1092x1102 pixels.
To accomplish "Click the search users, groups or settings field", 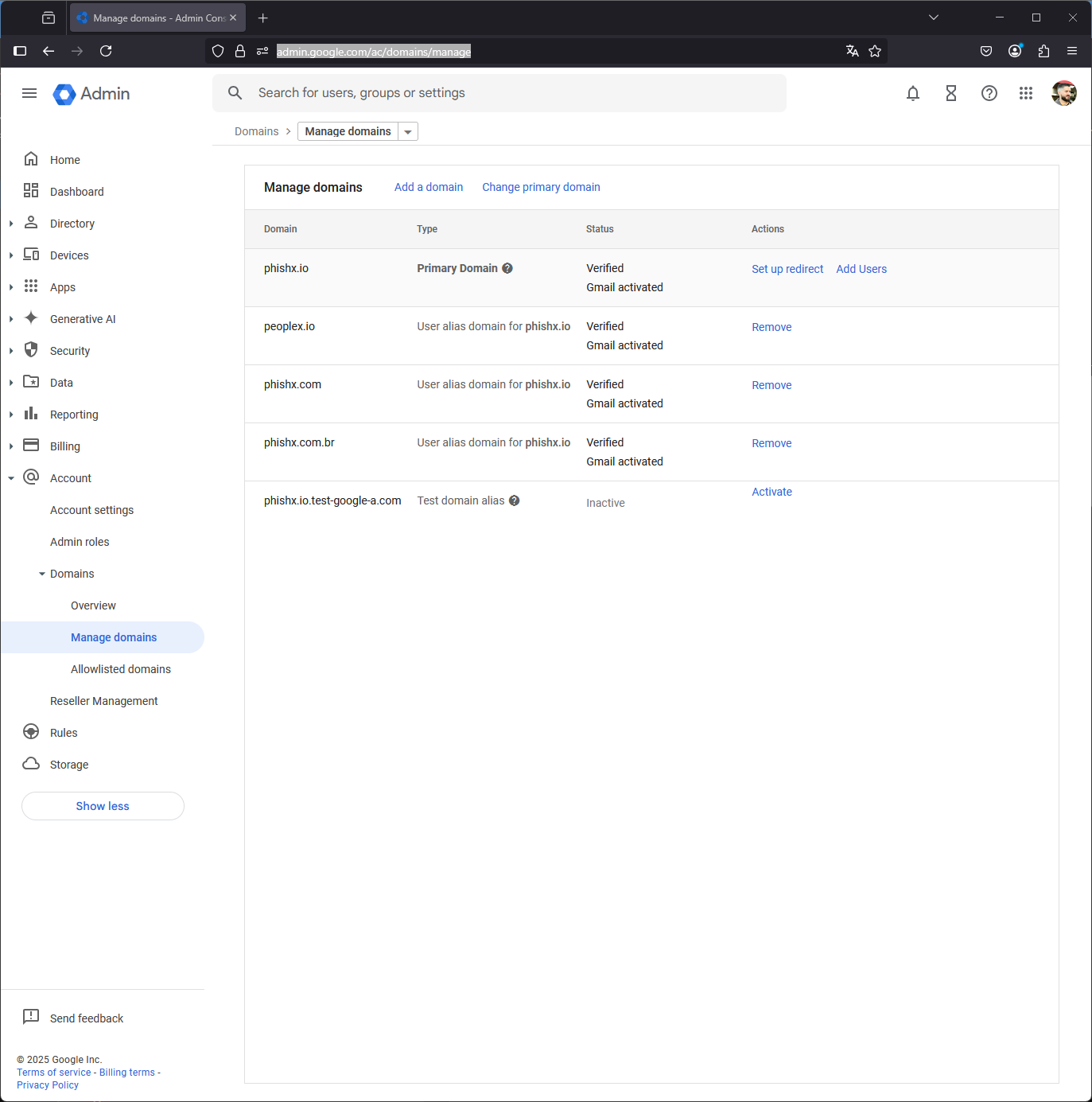I will point(499,93).
